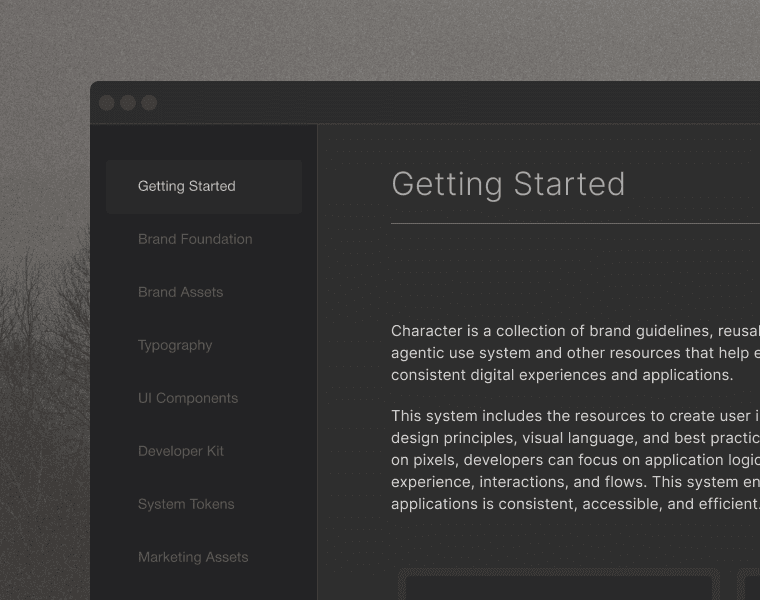Open the Brand Foundation section
This screenshot has height=600, width=760.
195,239
